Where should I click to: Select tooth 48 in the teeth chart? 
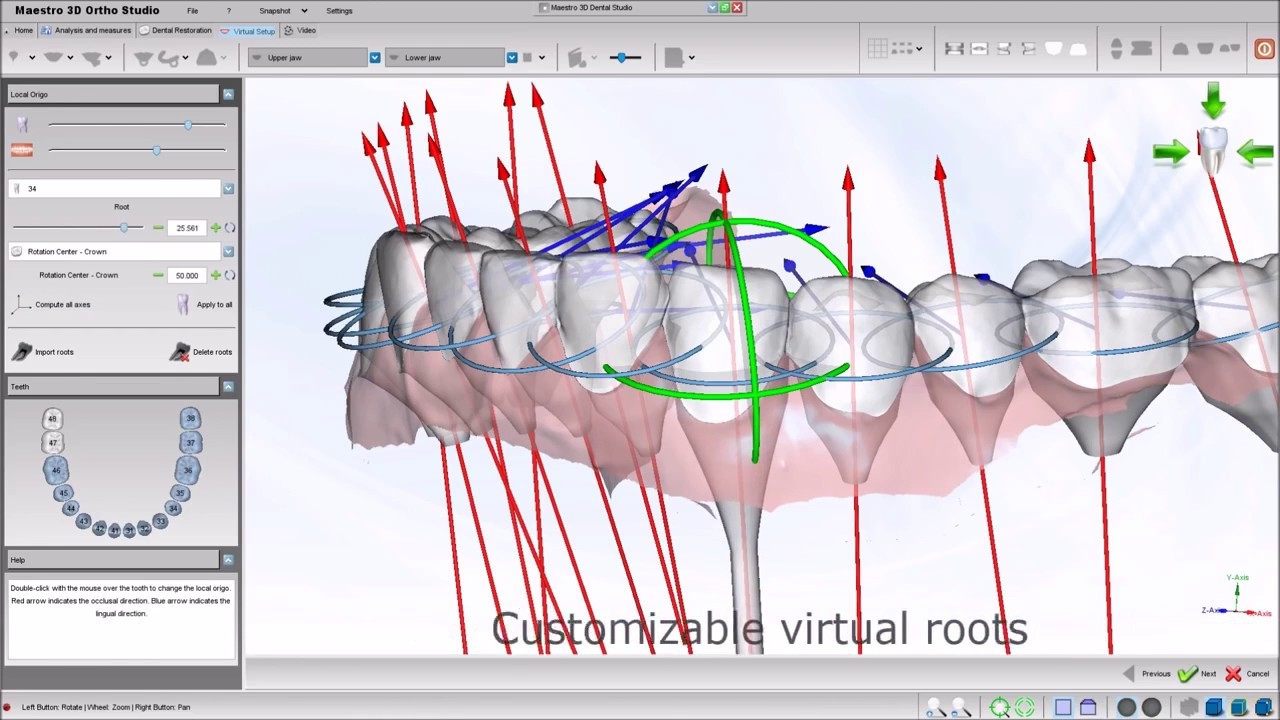coord(52,419)
